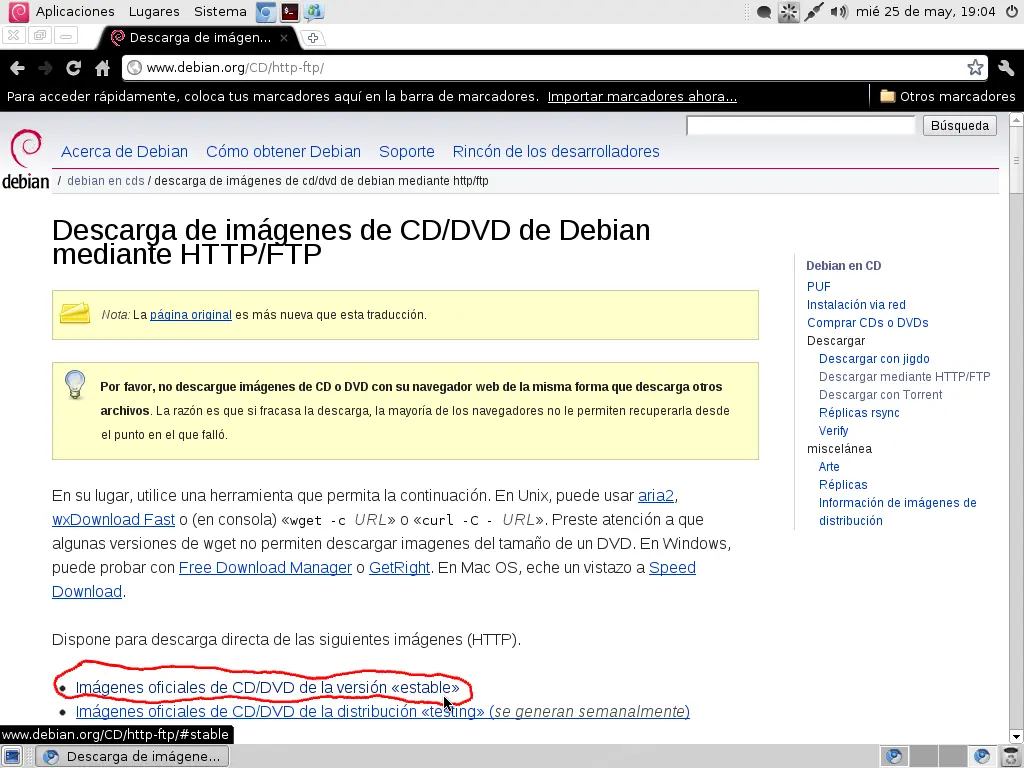
Task: Open the Epiphany web browser launcher
Action: point(263,12)
